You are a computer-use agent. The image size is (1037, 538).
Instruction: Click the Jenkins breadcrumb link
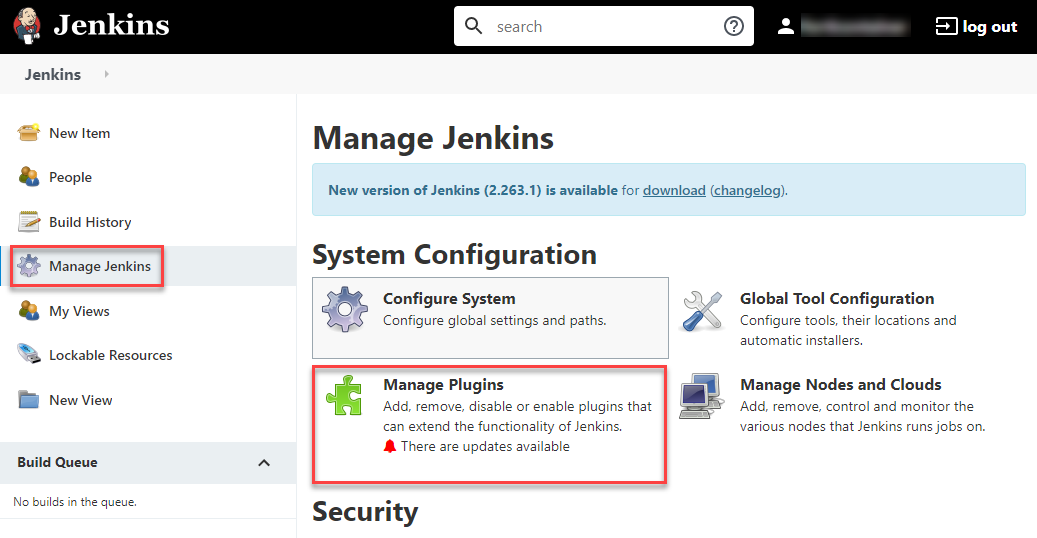[x=53, y=74]
